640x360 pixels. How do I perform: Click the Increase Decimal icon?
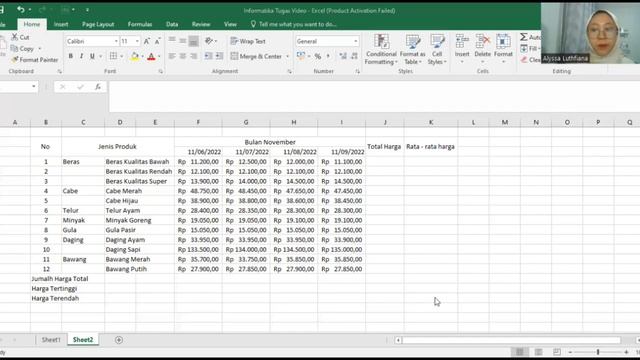(x=343, y=56)
